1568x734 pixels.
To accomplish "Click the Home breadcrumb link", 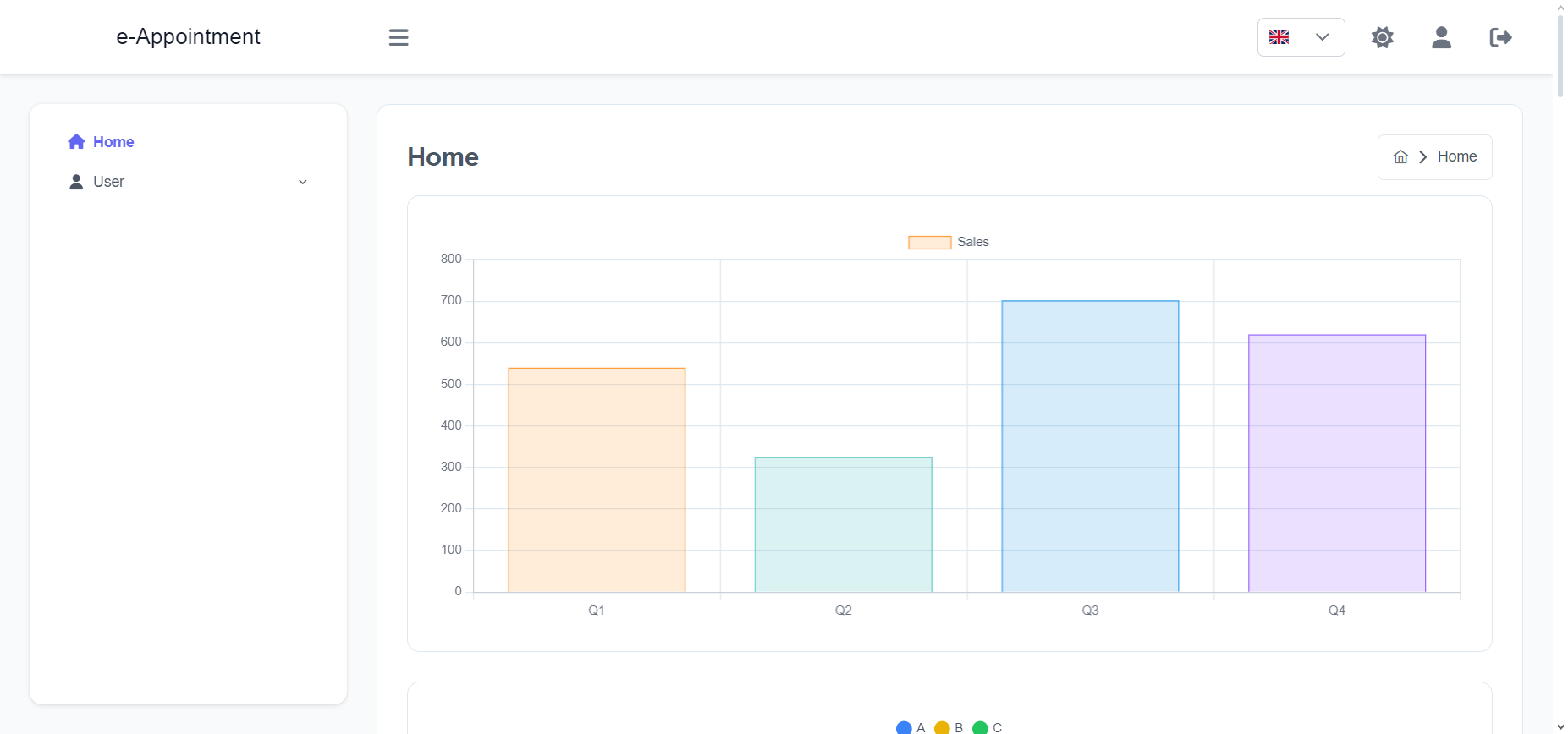I will pyautogui.click(x=1457, y=156).
